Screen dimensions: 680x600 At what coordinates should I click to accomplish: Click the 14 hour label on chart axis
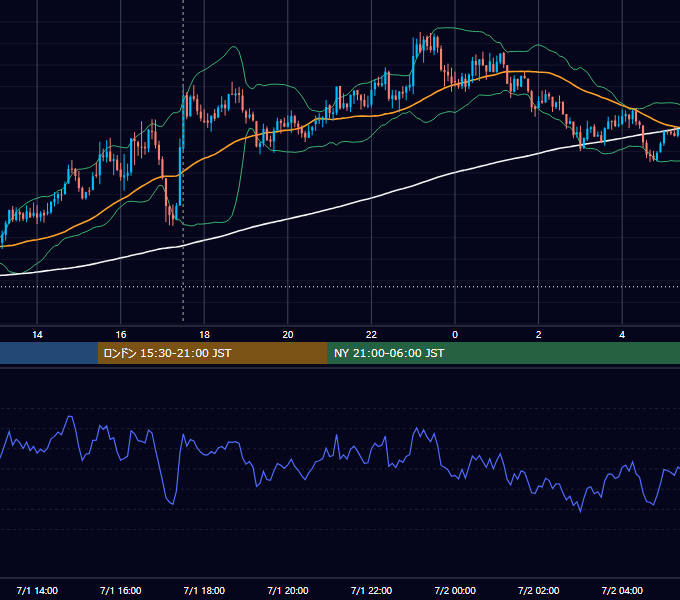[37, 335]
